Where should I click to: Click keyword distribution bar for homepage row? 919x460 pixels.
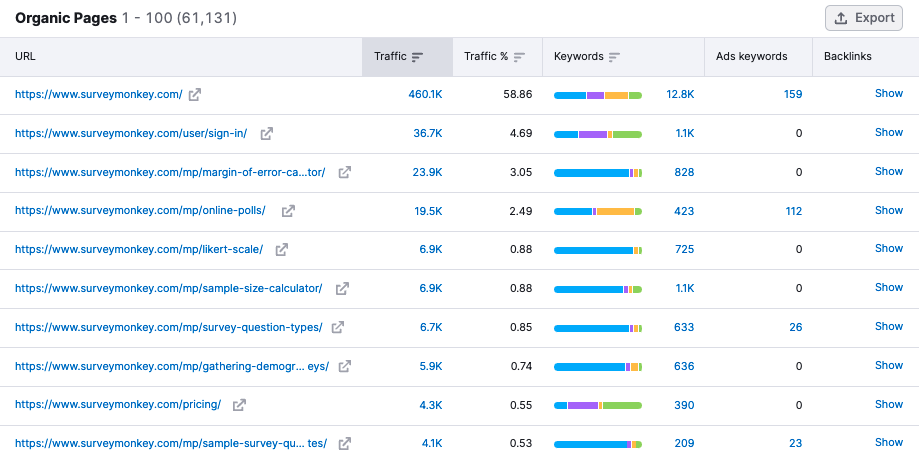coord(598,95)
